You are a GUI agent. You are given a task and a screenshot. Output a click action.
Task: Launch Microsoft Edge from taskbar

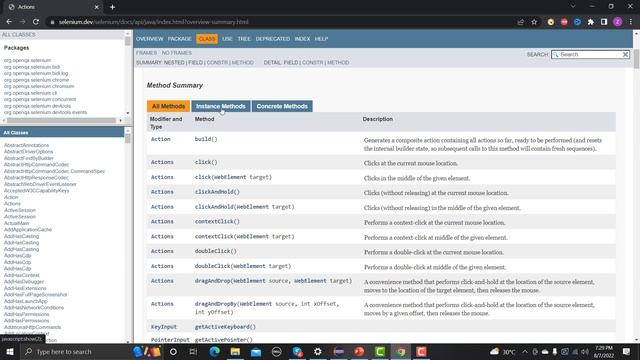pos(214,351)
